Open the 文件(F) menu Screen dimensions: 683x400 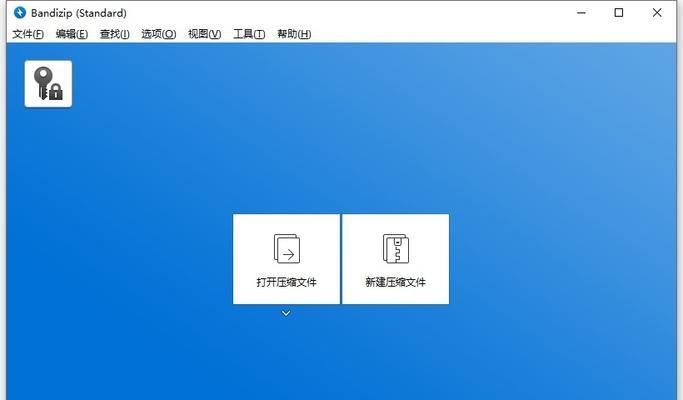coord(28,34)
